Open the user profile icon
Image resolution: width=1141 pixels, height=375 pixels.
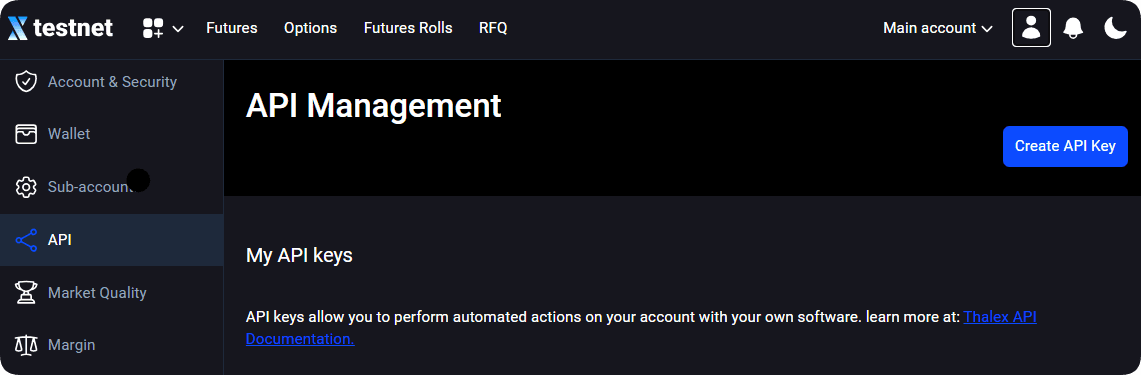click(x=1031, y=28)
